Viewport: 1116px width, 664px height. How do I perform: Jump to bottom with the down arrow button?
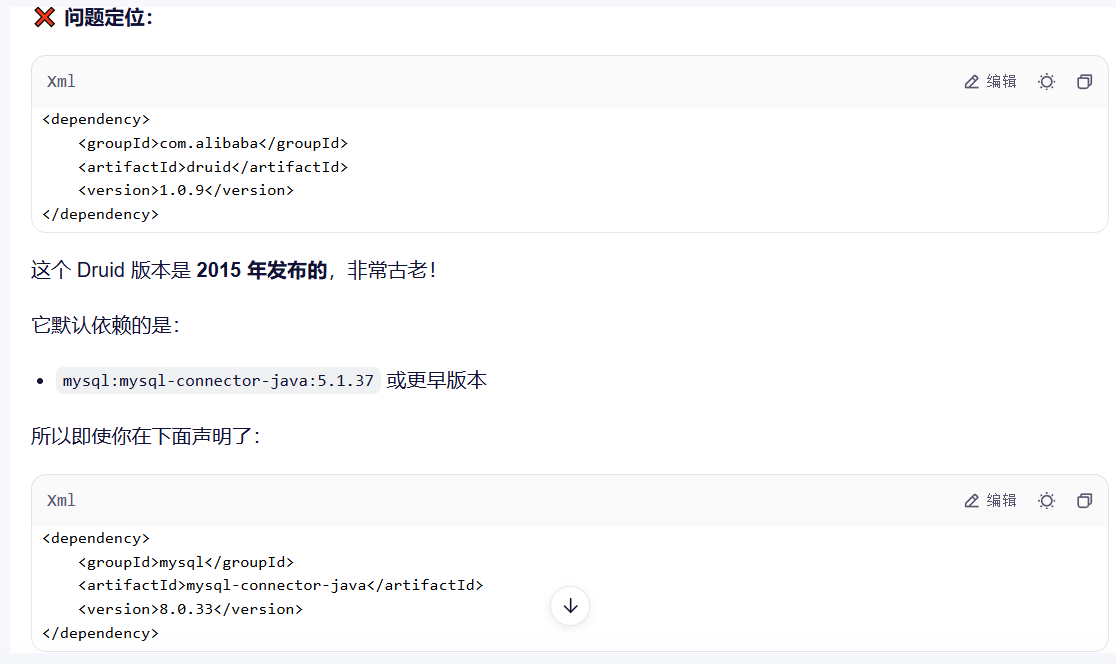pos(570,606)
